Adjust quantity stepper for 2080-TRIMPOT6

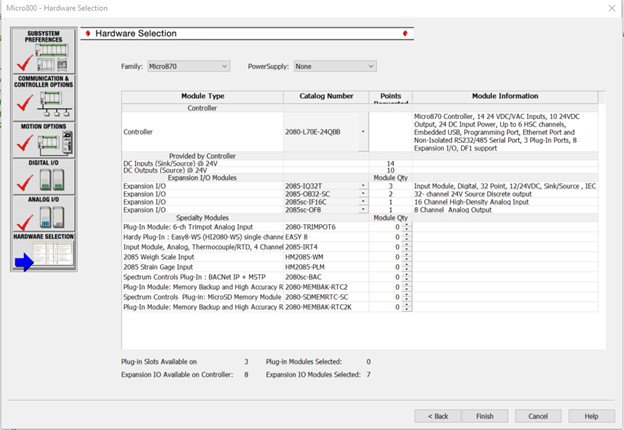click(406, 227)
